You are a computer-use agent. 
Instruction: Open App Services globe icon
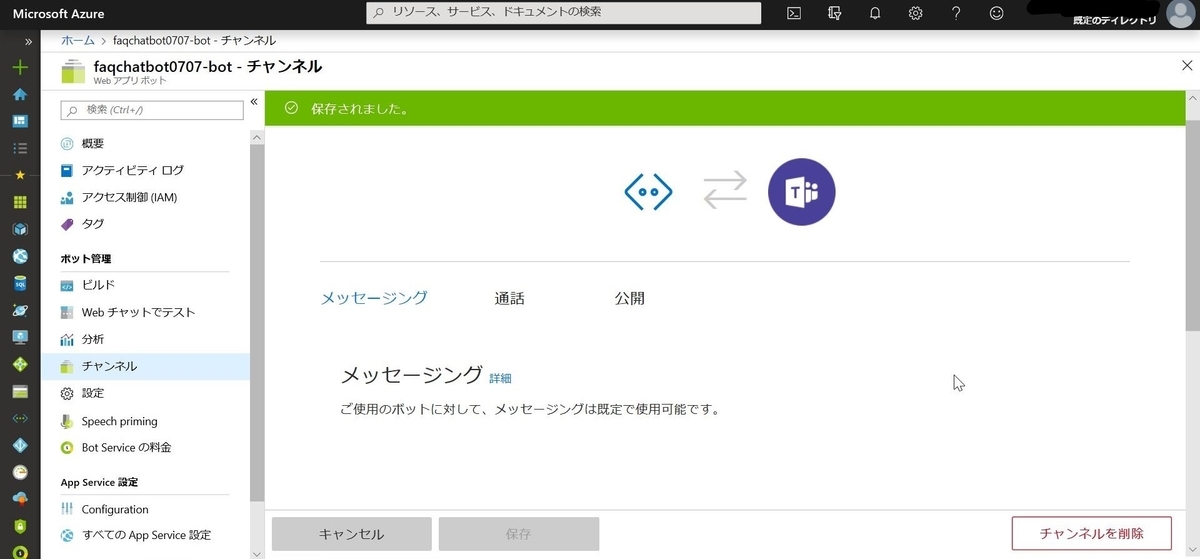tap(20, 256)
